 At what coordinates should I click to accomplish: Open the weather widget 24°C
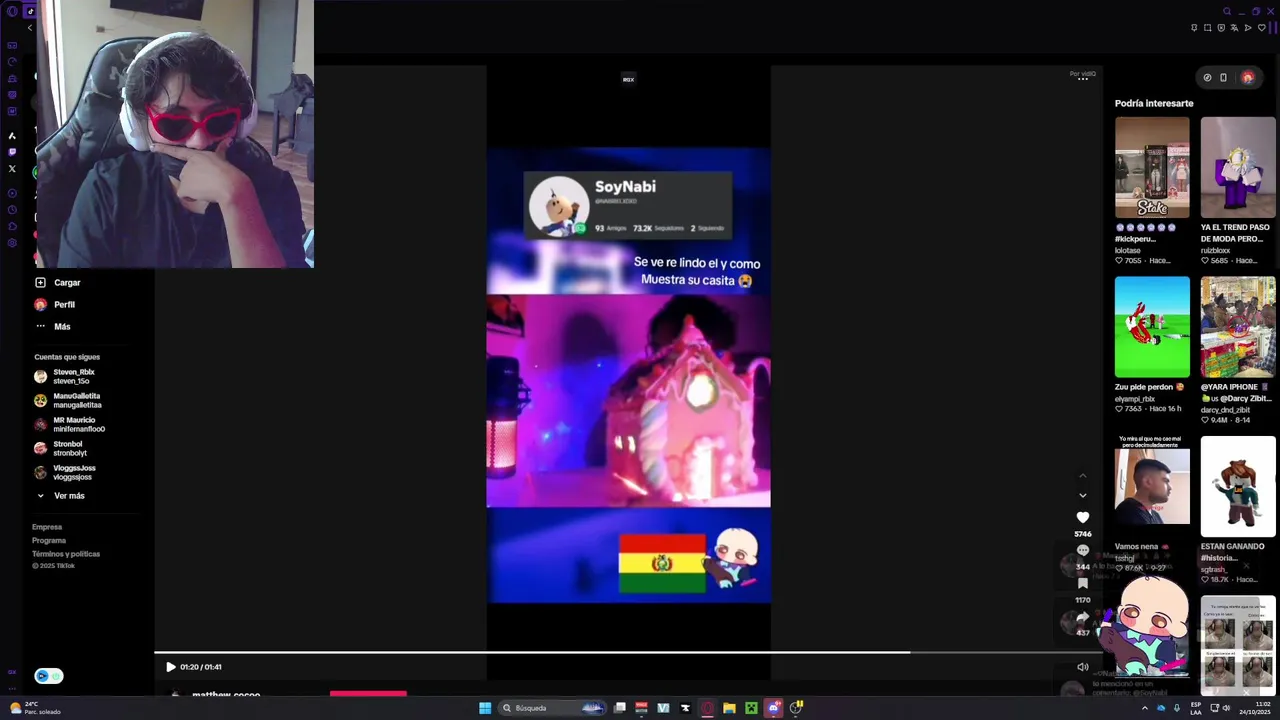[x=35, y=708]
